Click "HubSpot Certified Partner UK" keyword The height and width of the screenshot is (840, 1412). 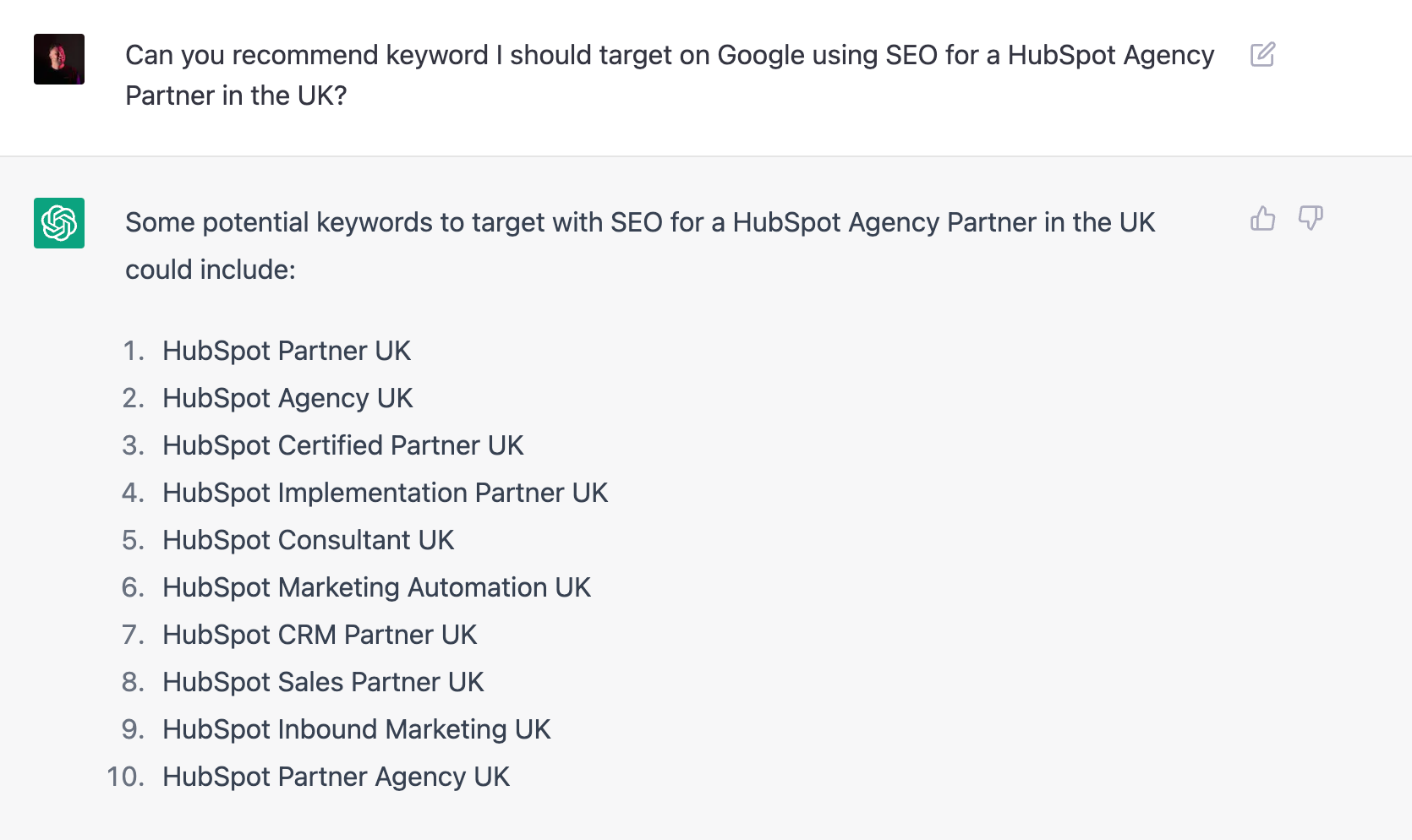click(342, 445)
